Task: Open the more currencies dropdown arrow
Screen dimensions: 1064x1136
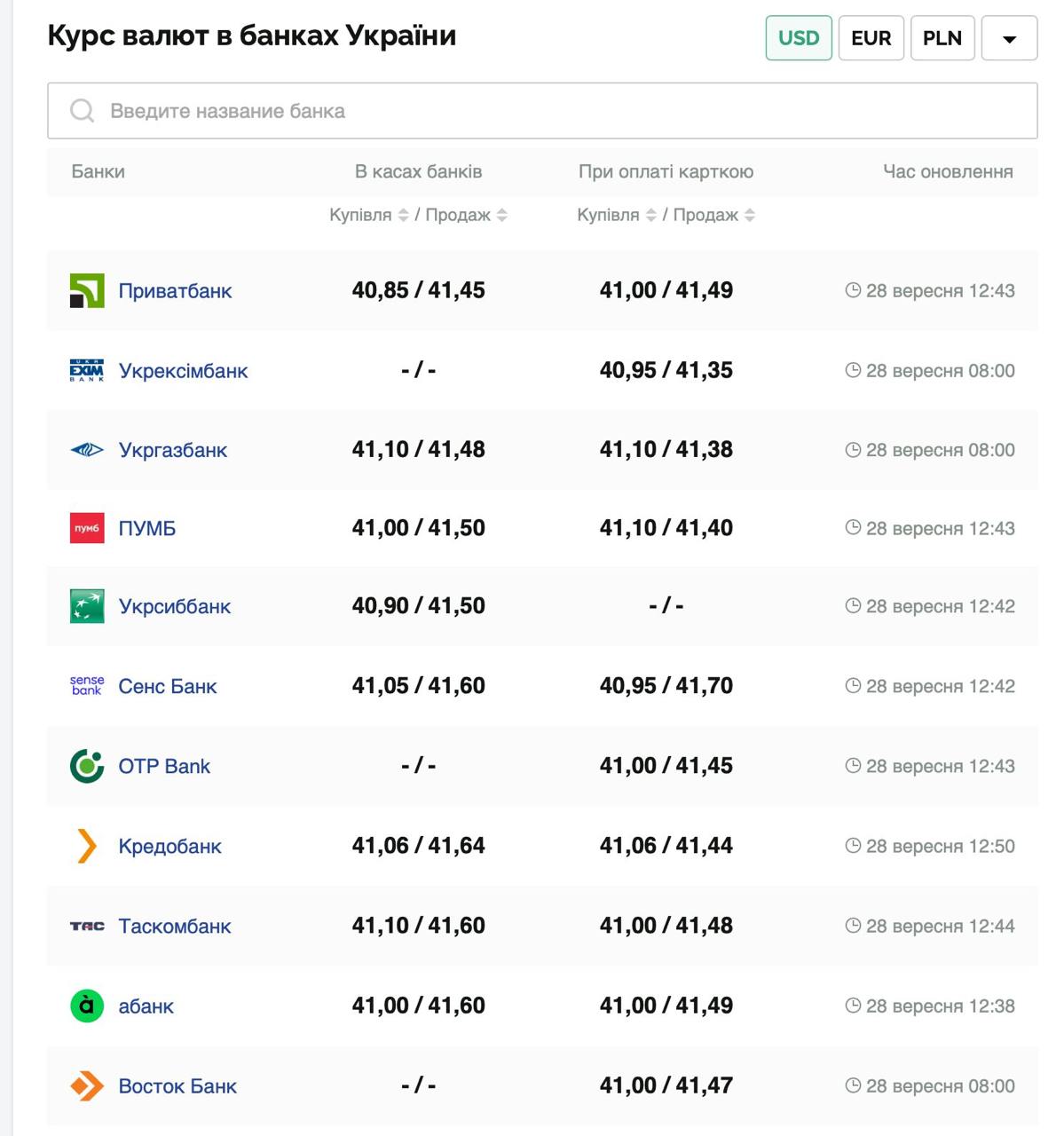Action: click(x=1009, y=38)
